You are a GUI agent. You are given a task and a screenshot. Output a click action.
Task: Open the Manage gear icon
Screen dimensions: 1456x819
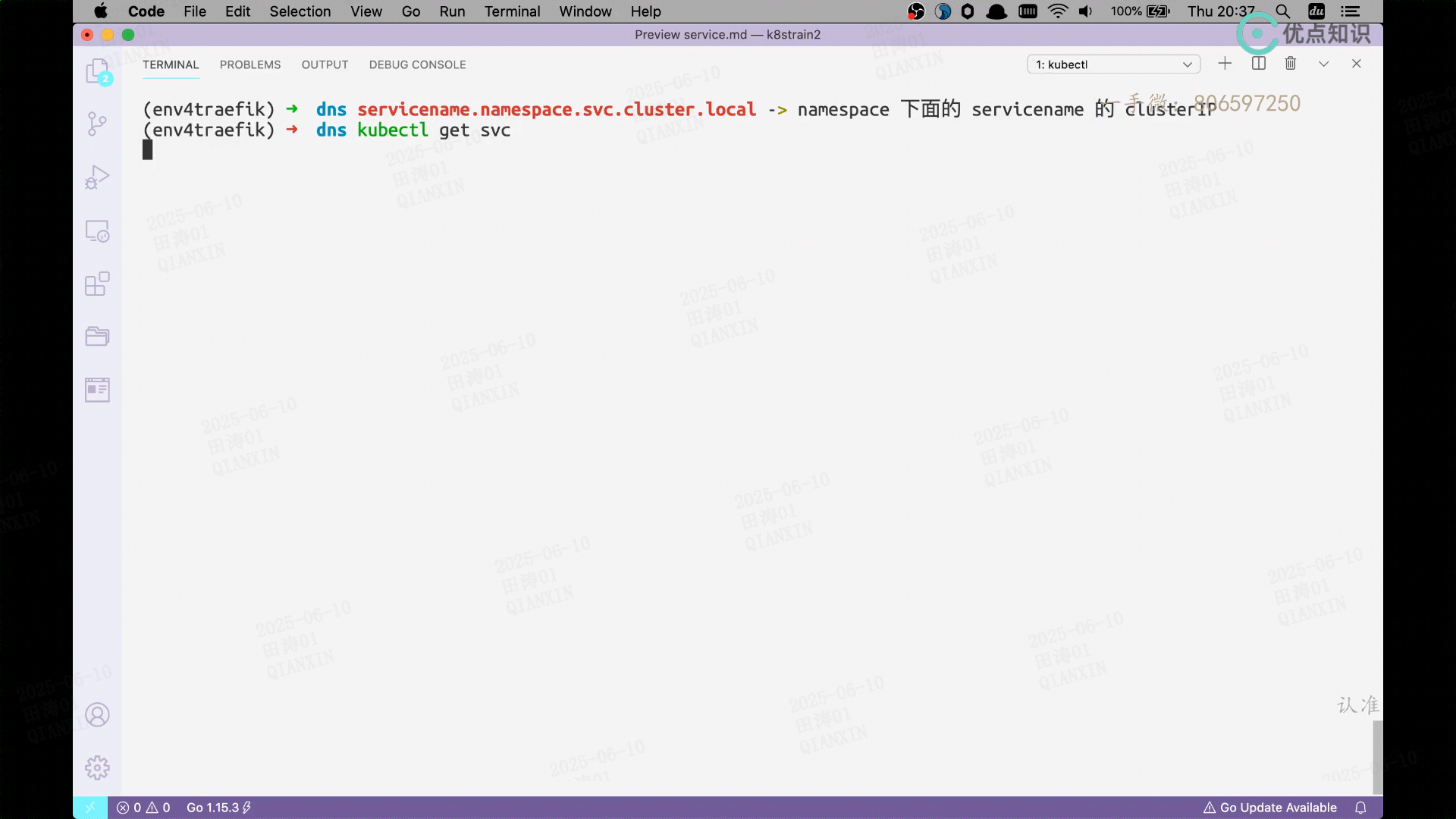click(x=97, y=767)
